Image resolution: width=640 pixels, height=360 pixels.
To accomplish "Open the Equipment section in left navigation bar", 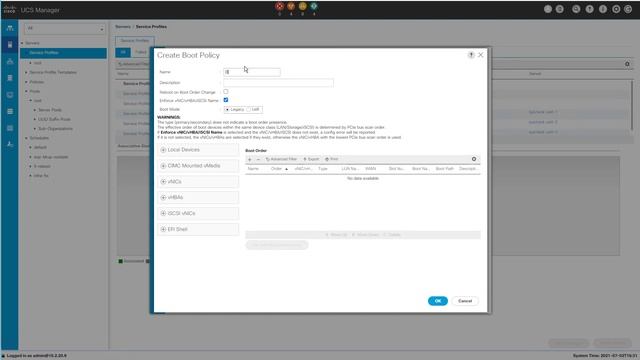I will point(10,28).
